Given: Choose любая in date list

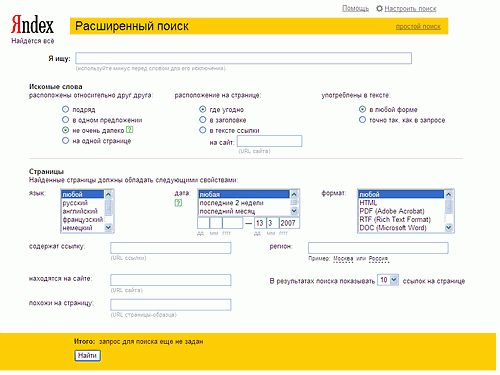Looking at the screenshot, I should 244,194.
